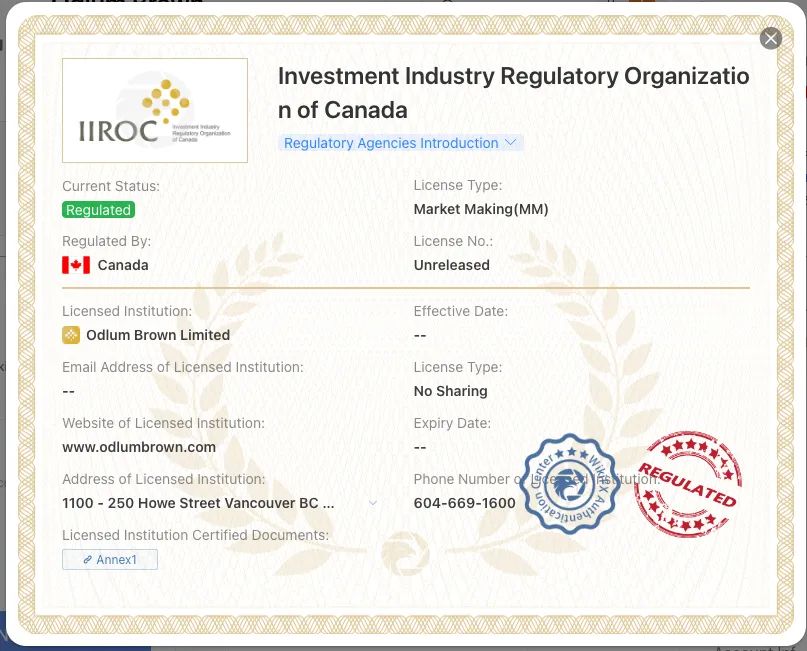Open the Annex1 certified document

pyautogui.click(x=110, y=559)
